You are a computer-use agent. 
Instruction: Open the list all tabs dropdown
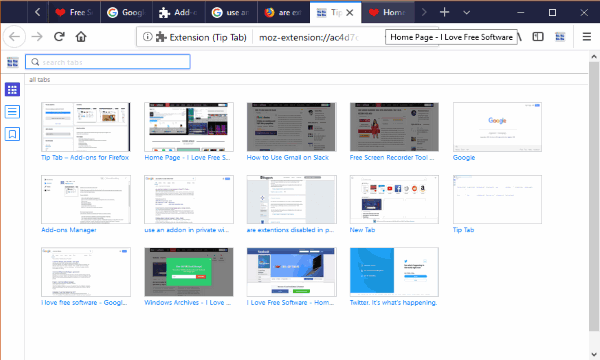tap(466, 12)
